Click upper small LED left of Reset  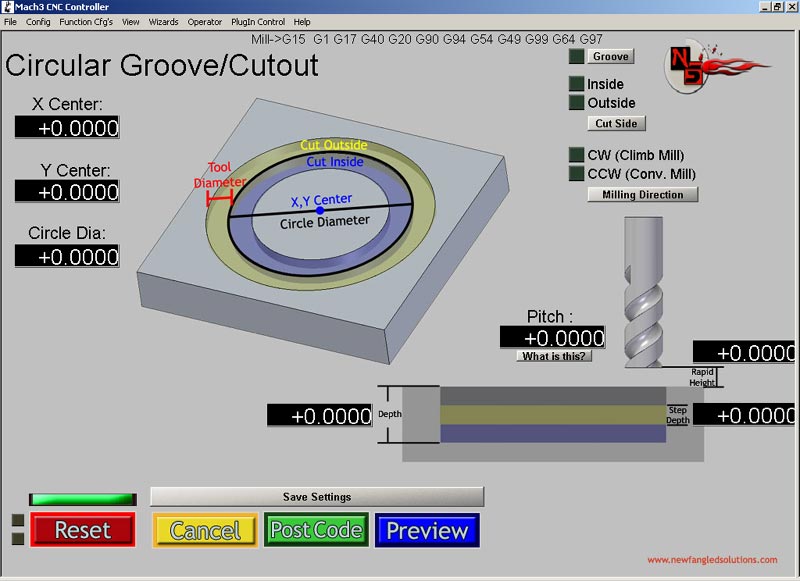[x=18, y=520]
